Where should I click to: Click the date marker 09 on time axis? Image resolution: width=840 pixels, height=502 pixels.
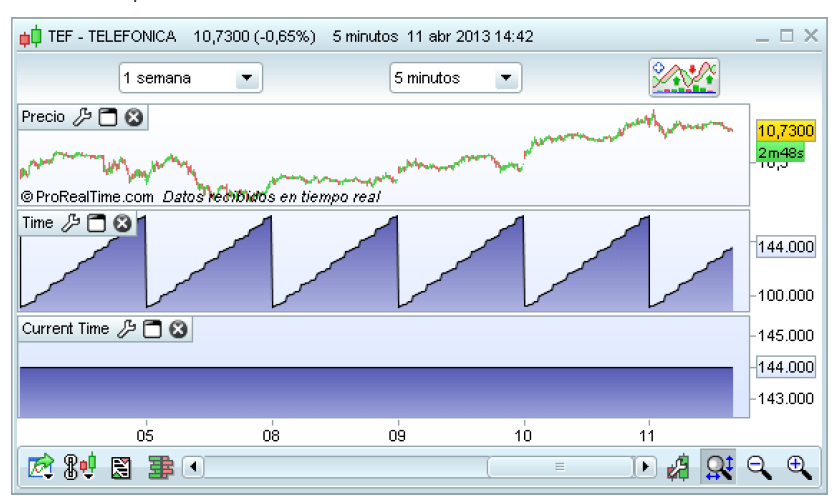point(397,436)
